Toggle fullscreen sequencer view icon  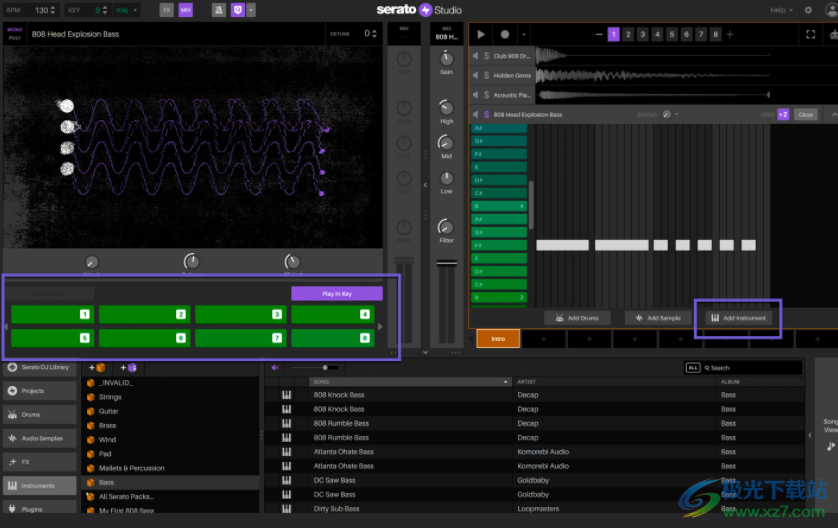pyautogui.click(x=811, y=34)
